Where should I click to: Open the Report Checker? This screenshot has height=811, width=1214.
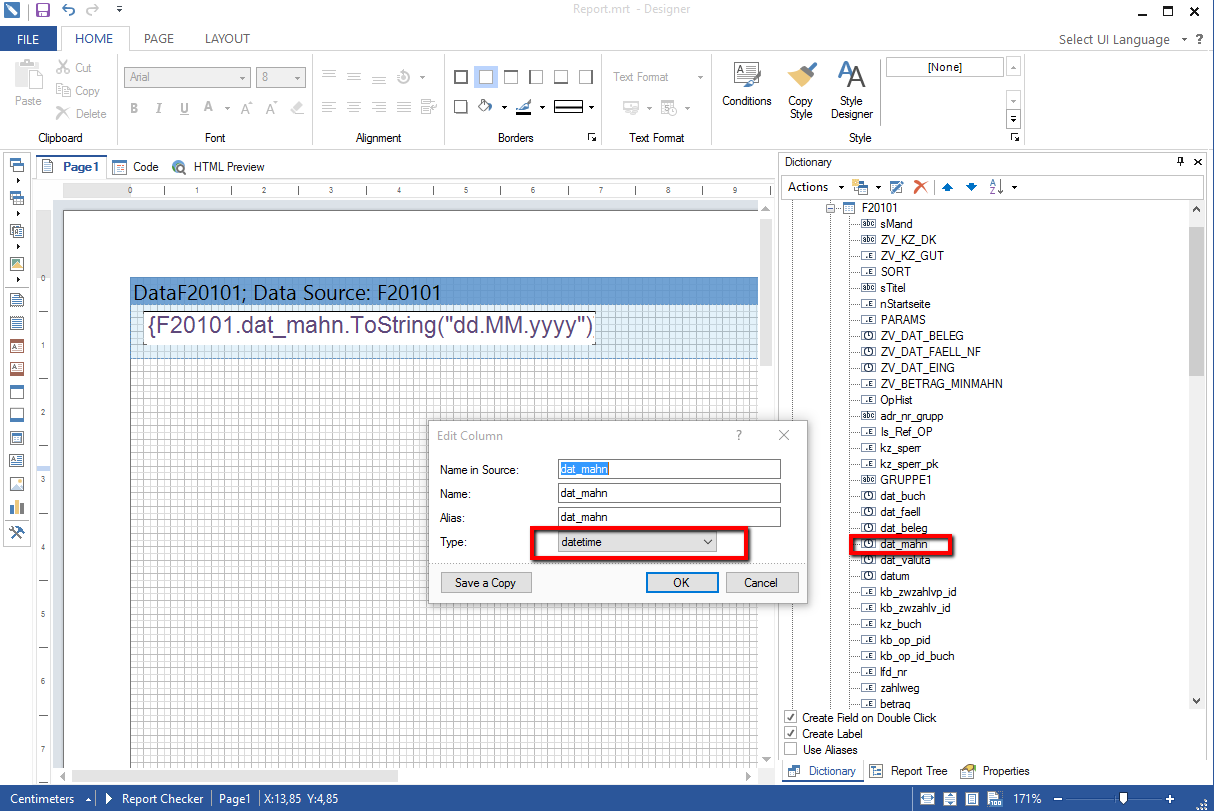point(154,799)
